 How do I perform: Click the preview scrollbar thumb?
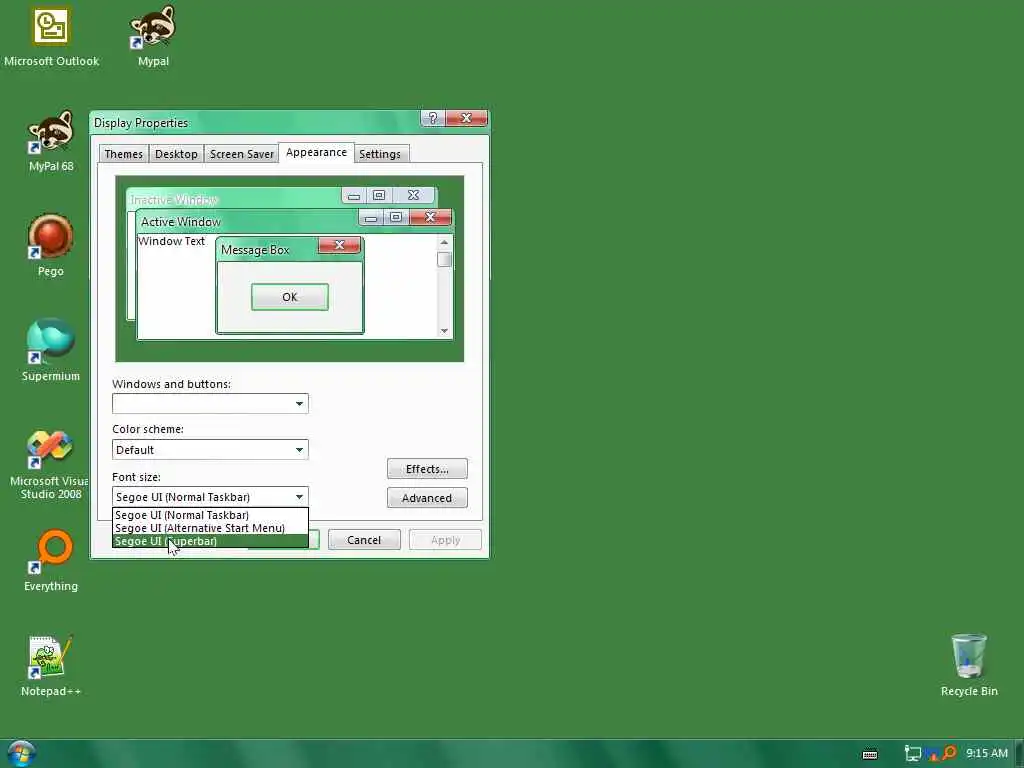click(444, 259)
